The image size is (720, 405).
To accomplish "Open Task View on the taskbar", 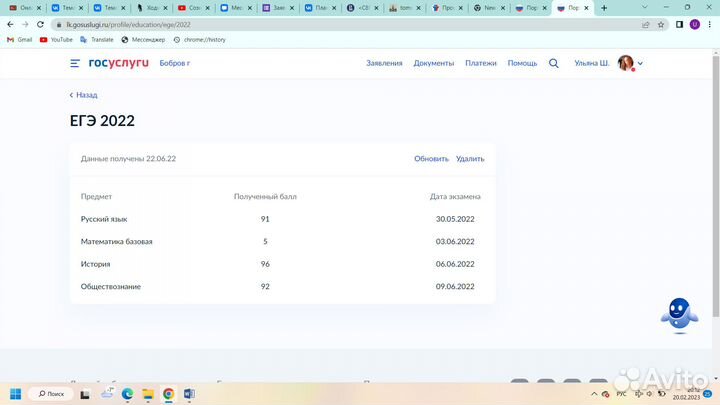I will point(85,394).
